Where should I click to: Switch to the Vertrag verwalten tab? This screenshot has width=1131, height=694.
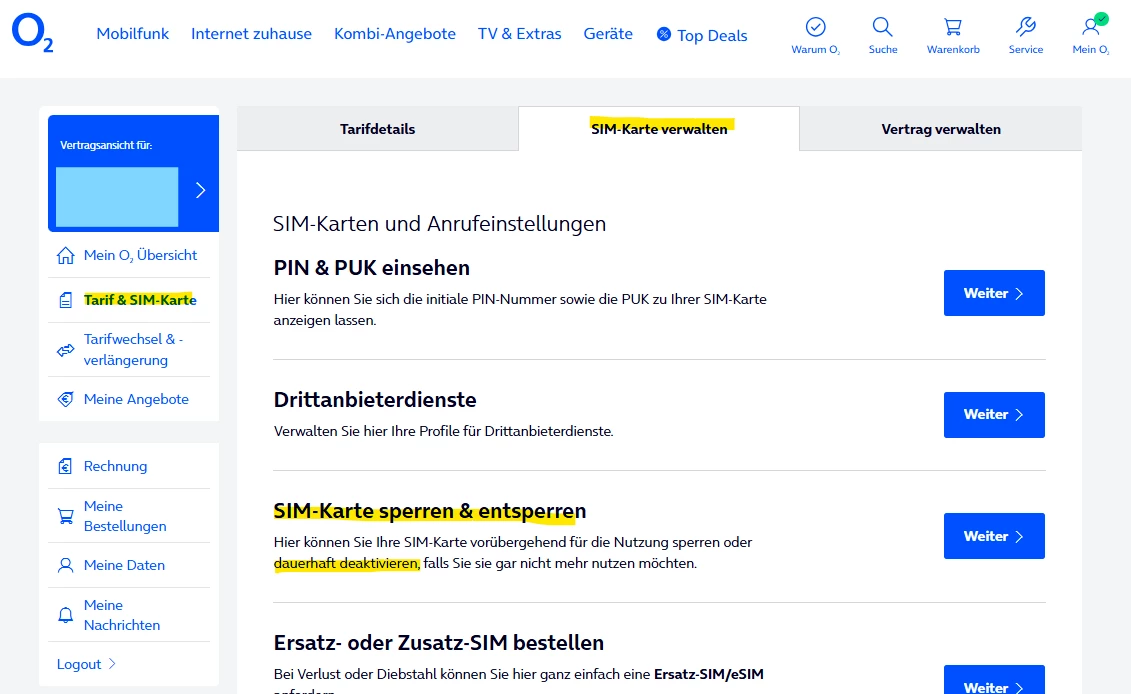[940, 129]
